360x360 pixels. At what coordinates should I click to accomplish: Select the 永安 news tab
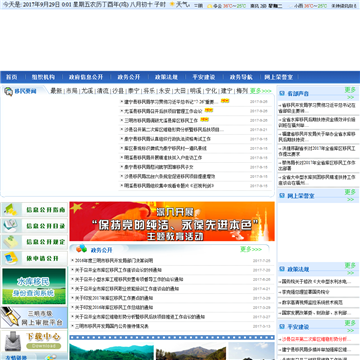tap(164, 91)
